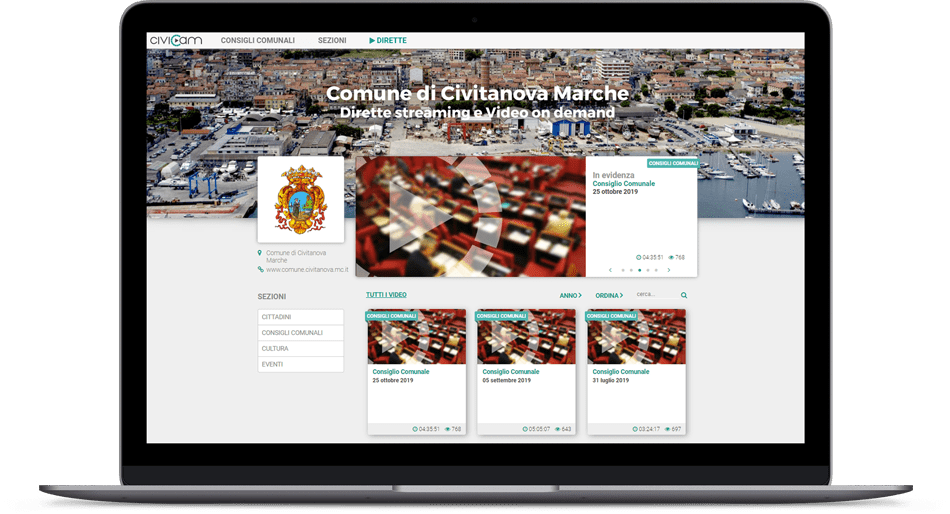Viewport: 950px width, 514px height.
Task: Click the location pin icon
Action: coord(260,253)
